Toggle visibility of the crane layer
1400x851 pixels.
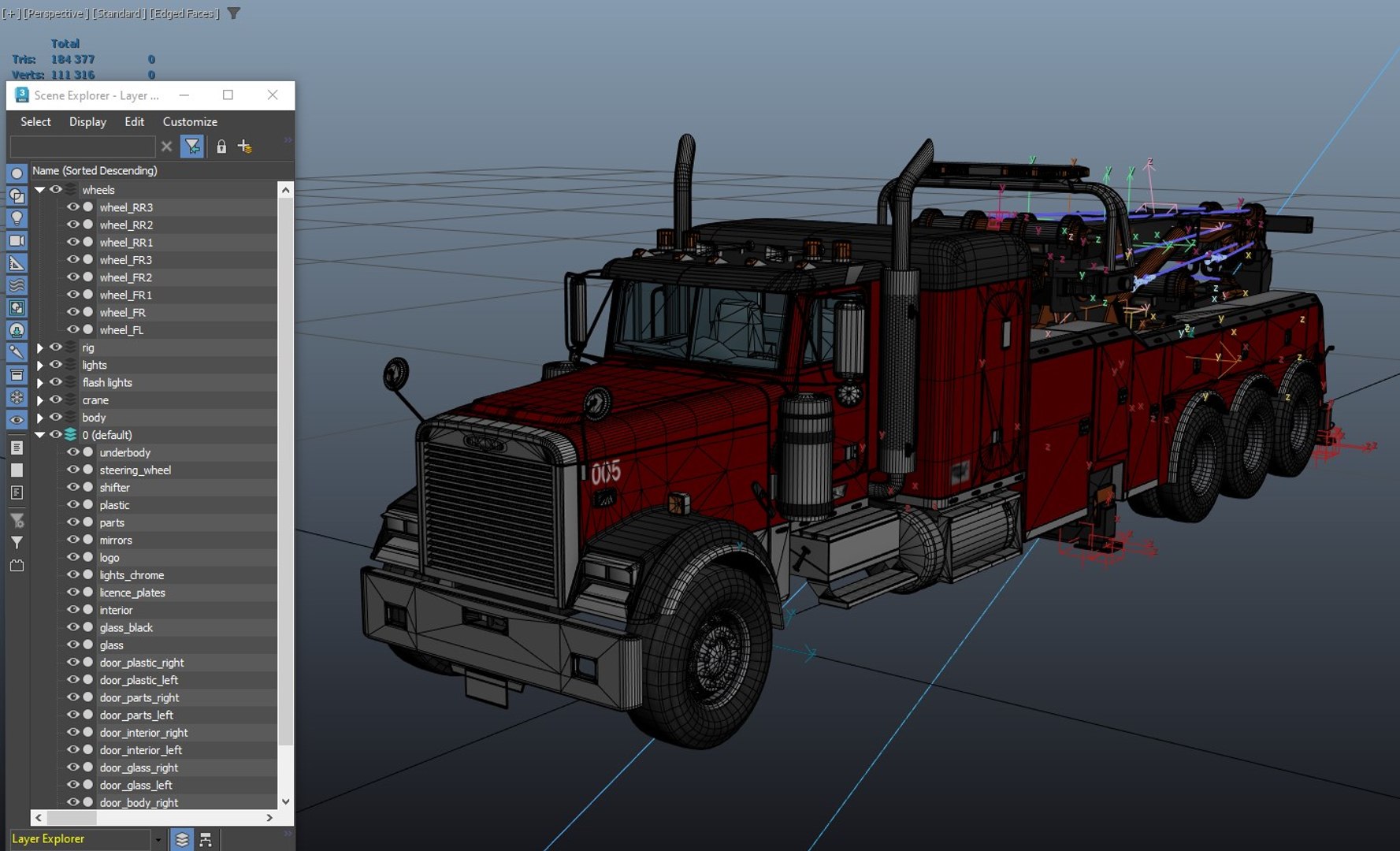click(x=55, y=399)
